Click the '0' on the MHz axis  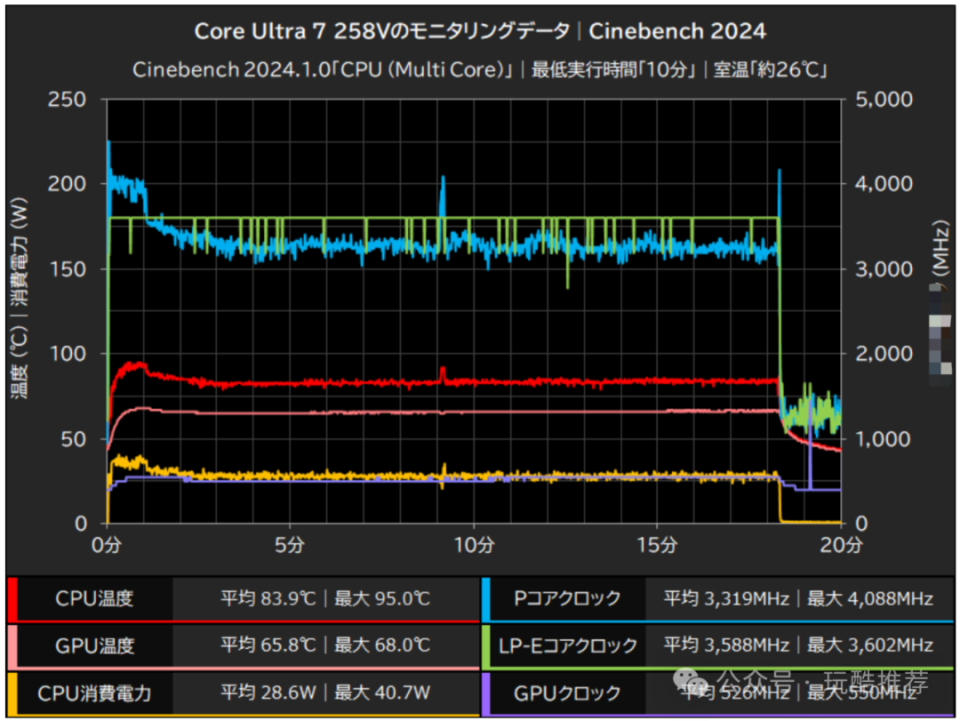(861, 524)
